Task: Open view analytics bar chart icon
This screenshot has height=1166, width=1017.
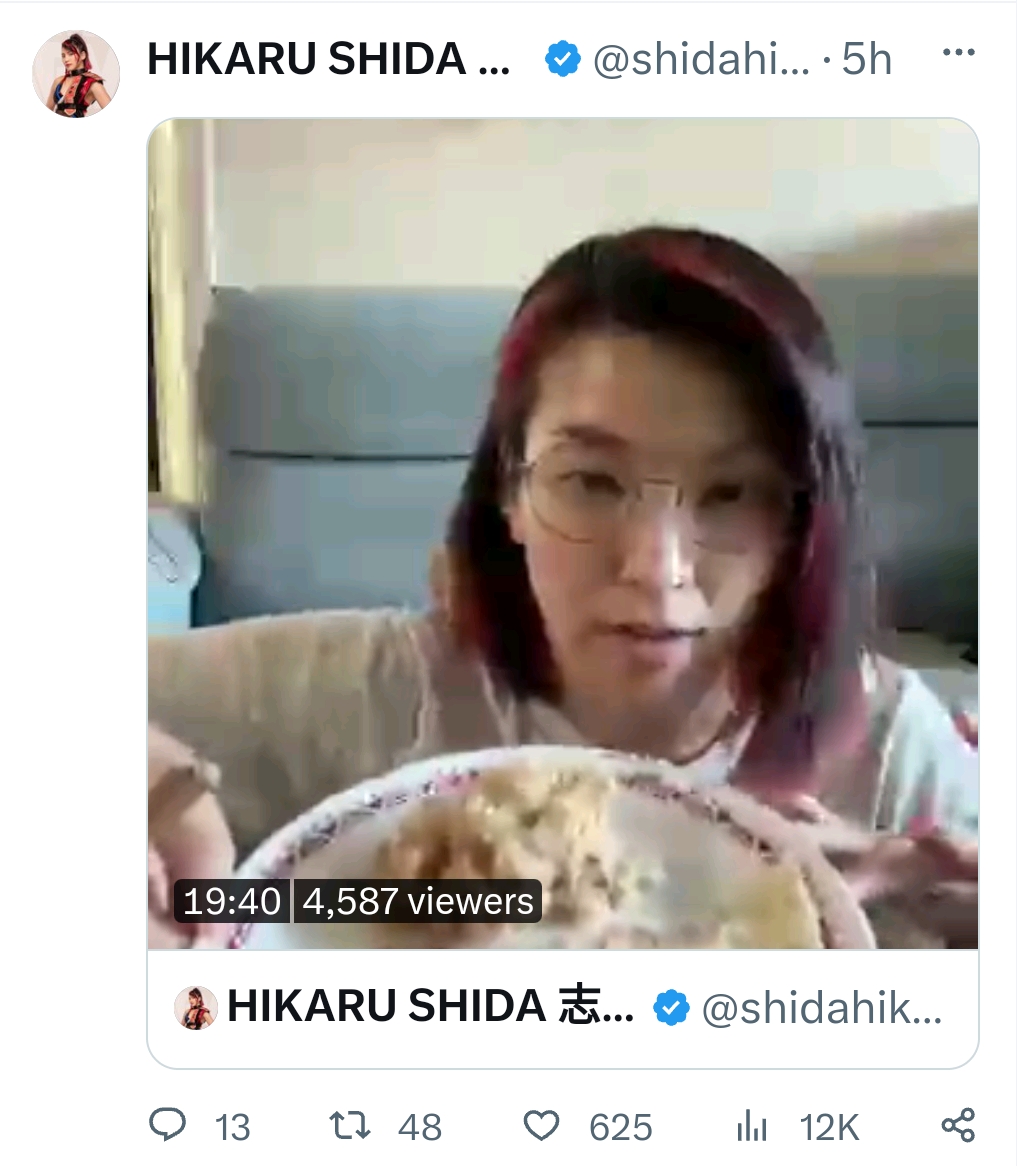Action: click(752, 1125)
